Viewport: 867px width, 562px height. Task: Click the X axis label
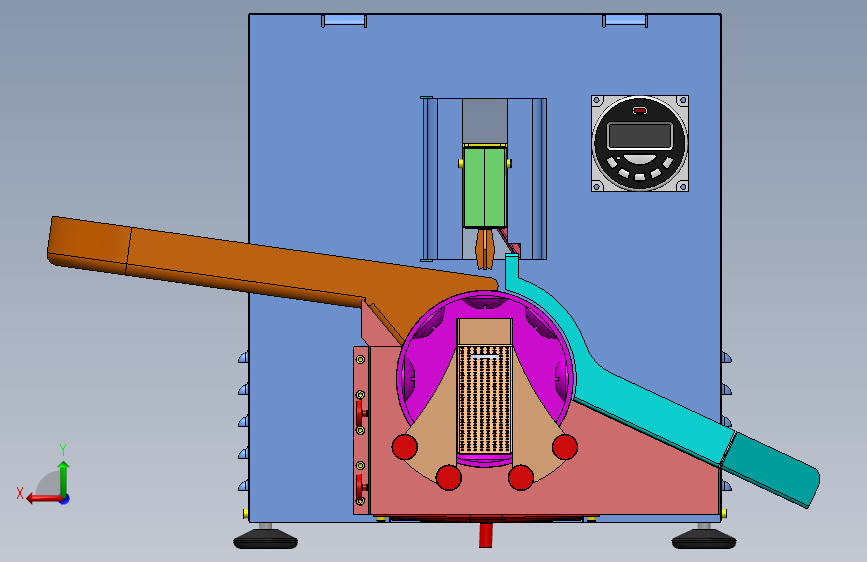pos(20,493)
